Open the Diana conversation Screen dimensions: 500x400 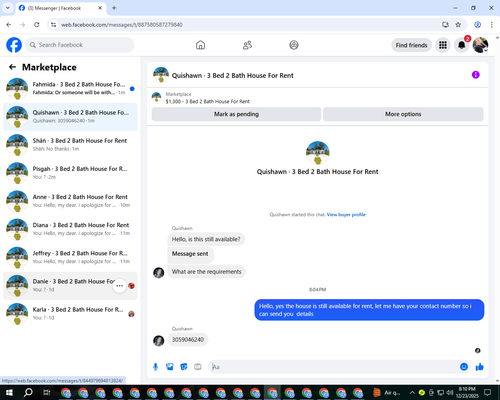70,229
